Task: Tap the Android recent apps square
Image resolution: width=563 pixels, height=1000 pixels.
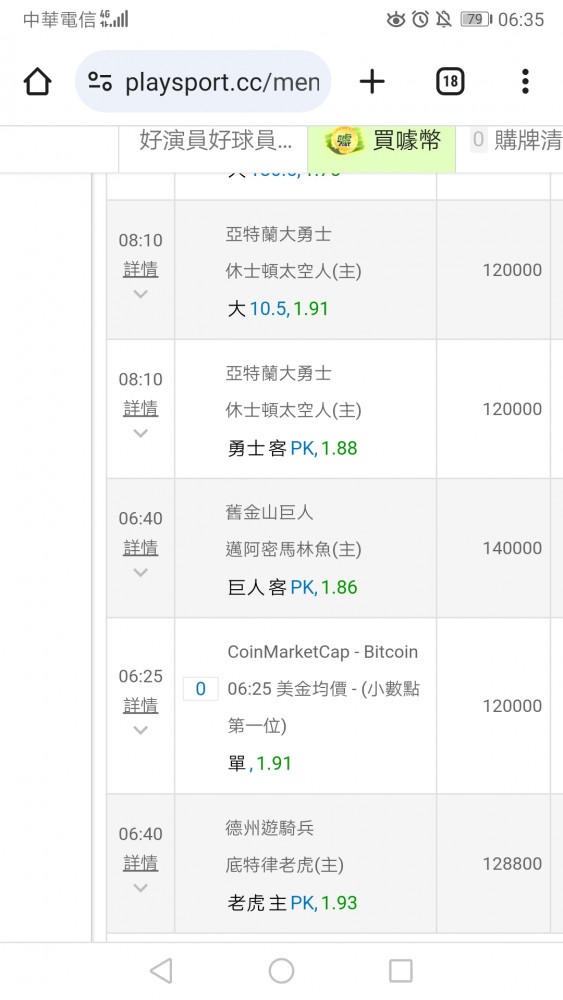Action: 401,971
